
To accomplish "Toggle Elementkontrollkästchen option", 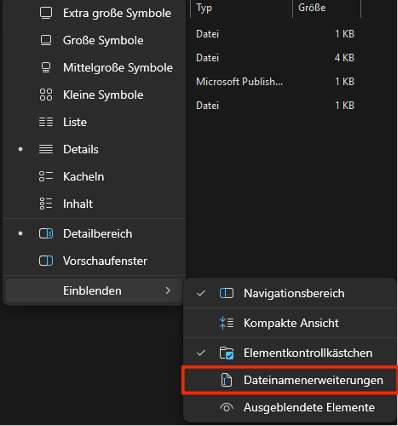I will coord(289,353).
